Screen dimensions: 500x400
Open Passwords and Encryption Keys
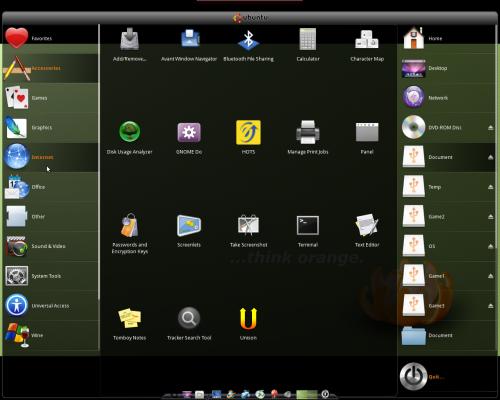point(130,233)
